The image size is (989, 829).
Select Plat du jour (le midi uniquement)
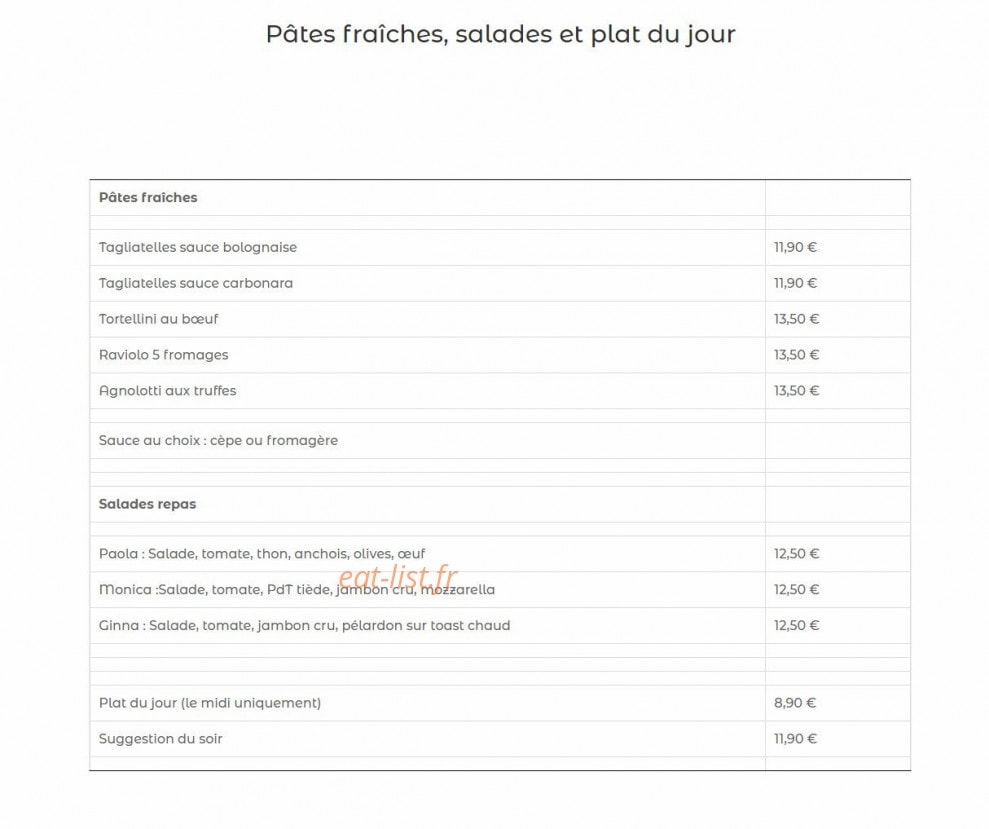[209, 703]
